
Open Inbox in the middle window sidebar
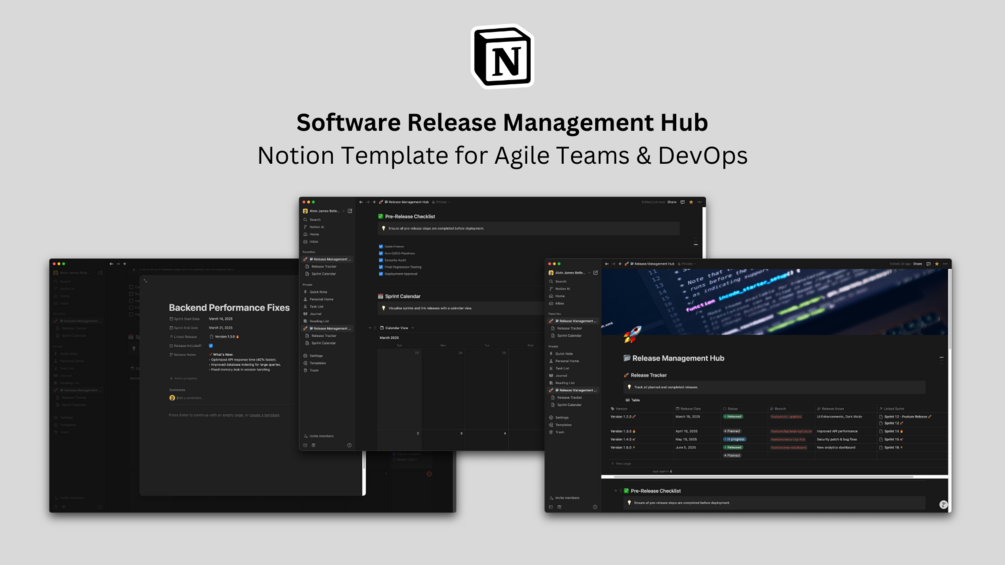coord(311,242)
